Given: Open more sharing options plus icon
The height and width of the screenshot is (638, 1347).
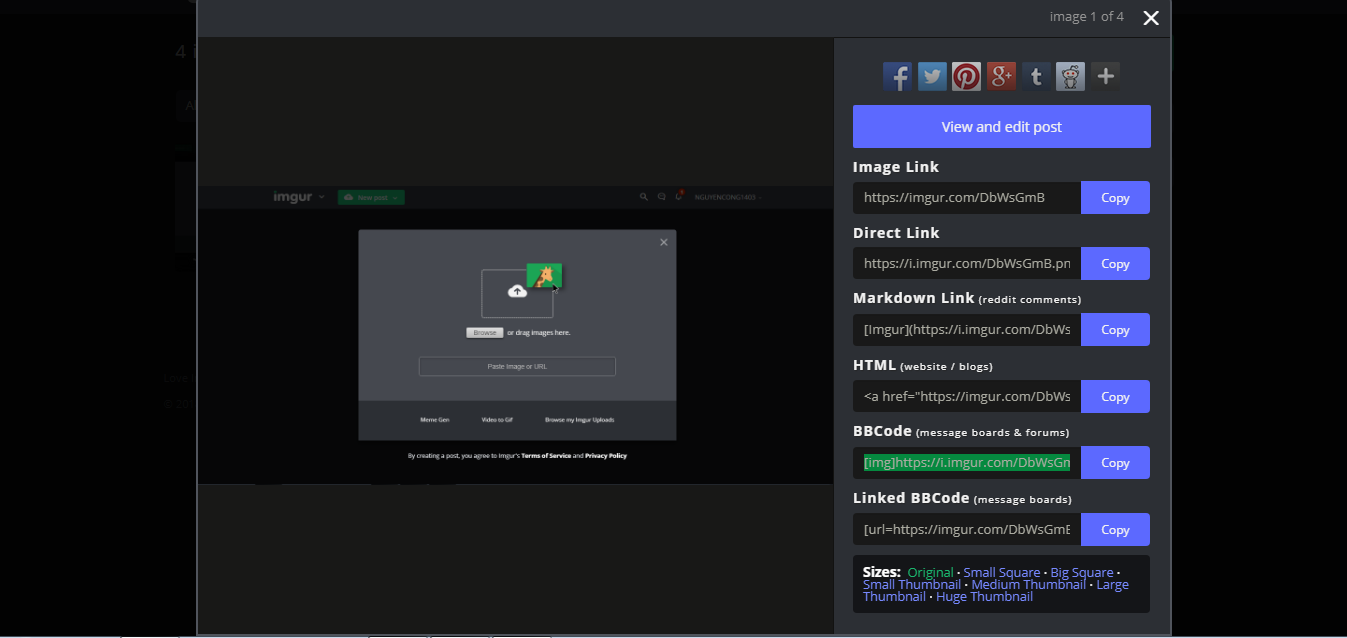Looking at the screenshot, I should (x=1105, y=77).
